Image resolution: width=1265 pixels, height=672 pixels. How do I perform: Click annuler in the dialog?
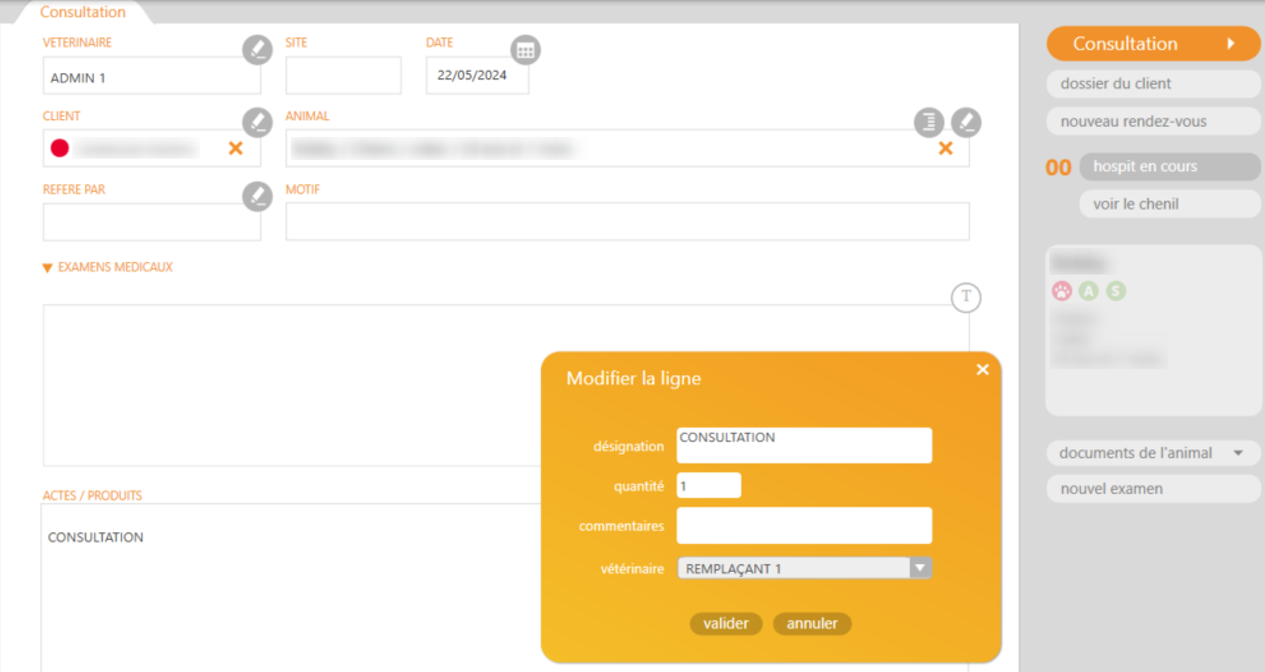[812, 623]
